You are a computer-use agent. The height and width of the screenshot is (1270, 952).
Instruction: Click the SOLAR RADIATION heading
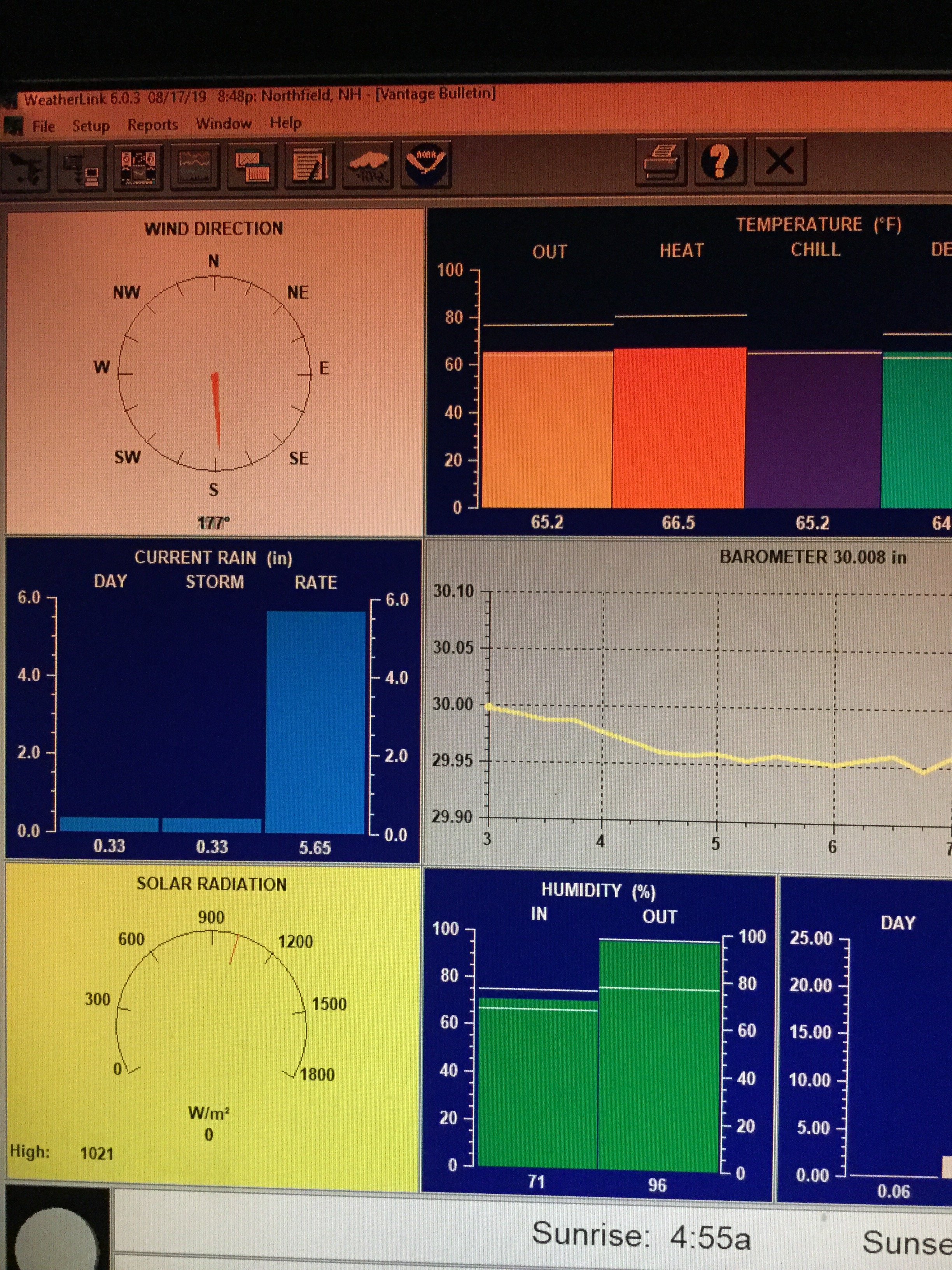pyautogui.click(x=211, y=884)
